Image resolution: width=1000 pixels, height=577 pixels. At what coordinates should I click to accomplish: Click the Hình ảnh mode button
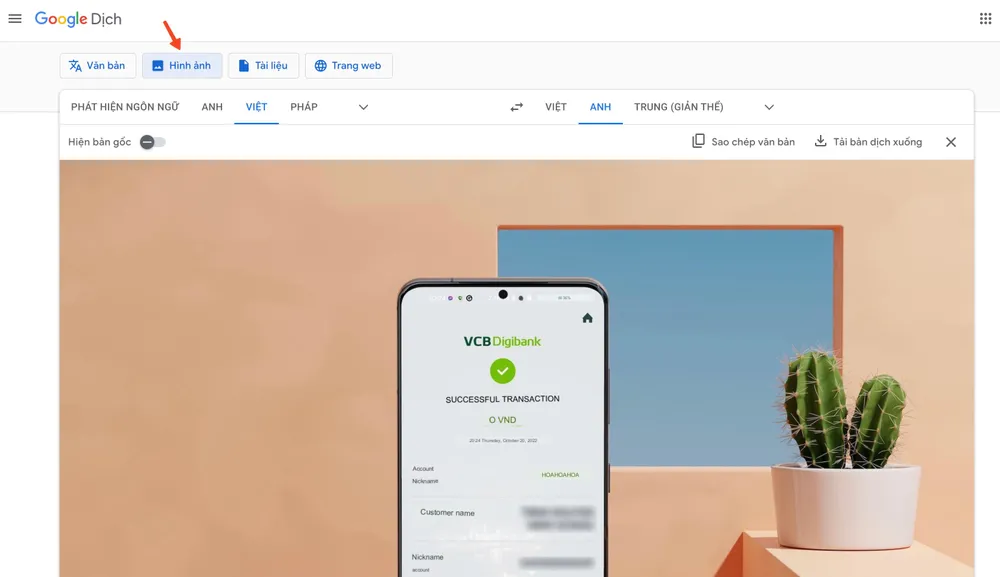click(182, 64)
